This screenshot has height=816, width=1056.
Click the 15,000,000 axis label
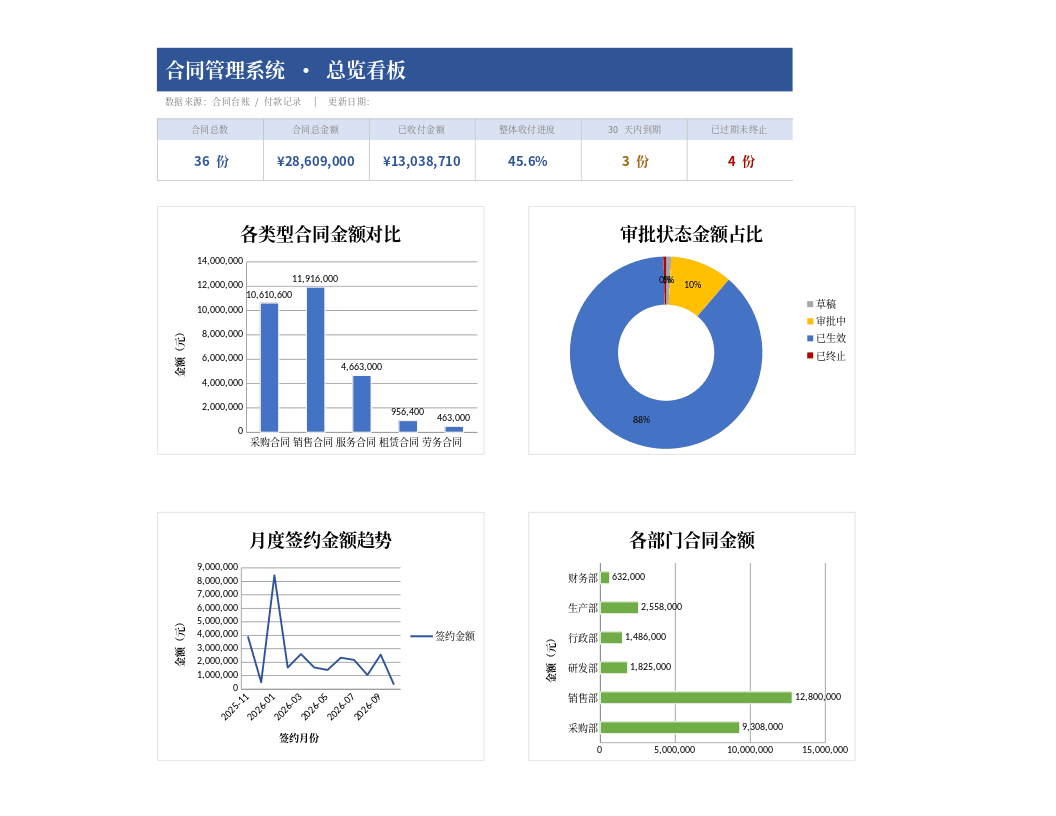(825, 749)
